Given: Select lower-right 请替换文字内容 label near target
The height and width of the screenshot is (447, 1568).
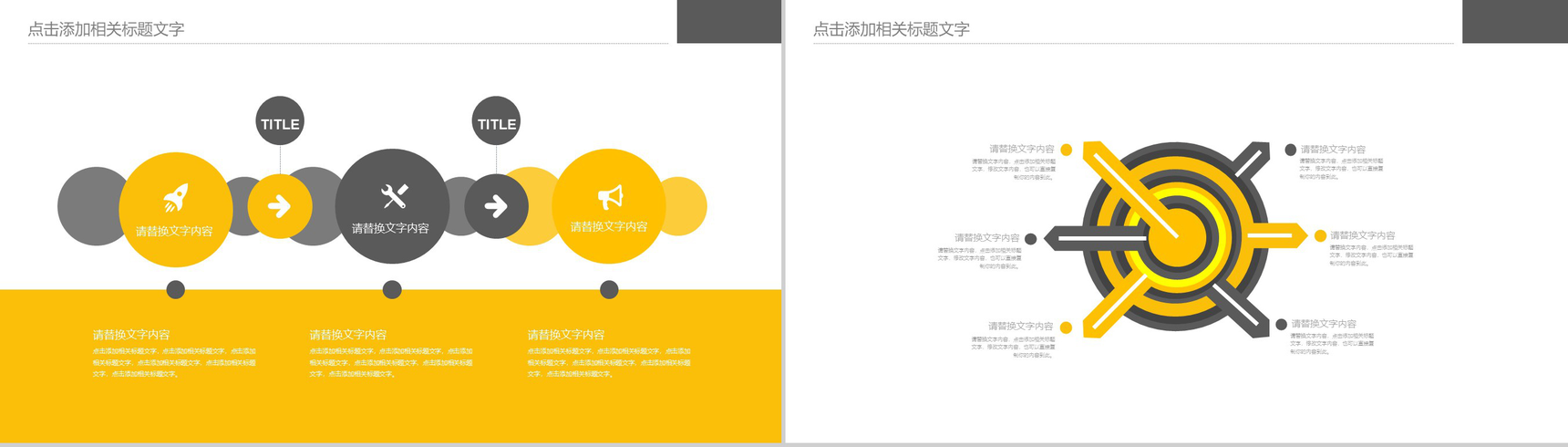Looking at the screenshot, I should 1324,324.
